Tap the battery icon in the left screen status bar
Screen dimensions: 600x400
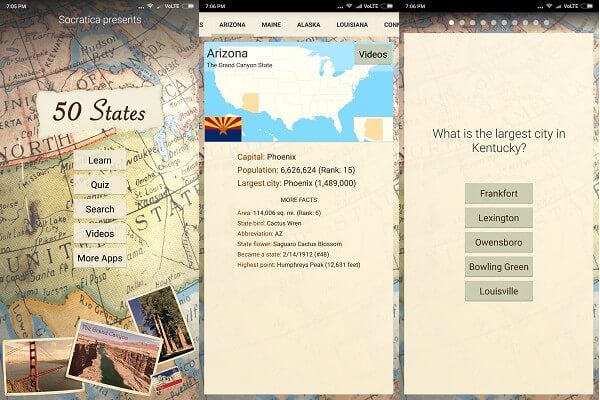[188, 6]
